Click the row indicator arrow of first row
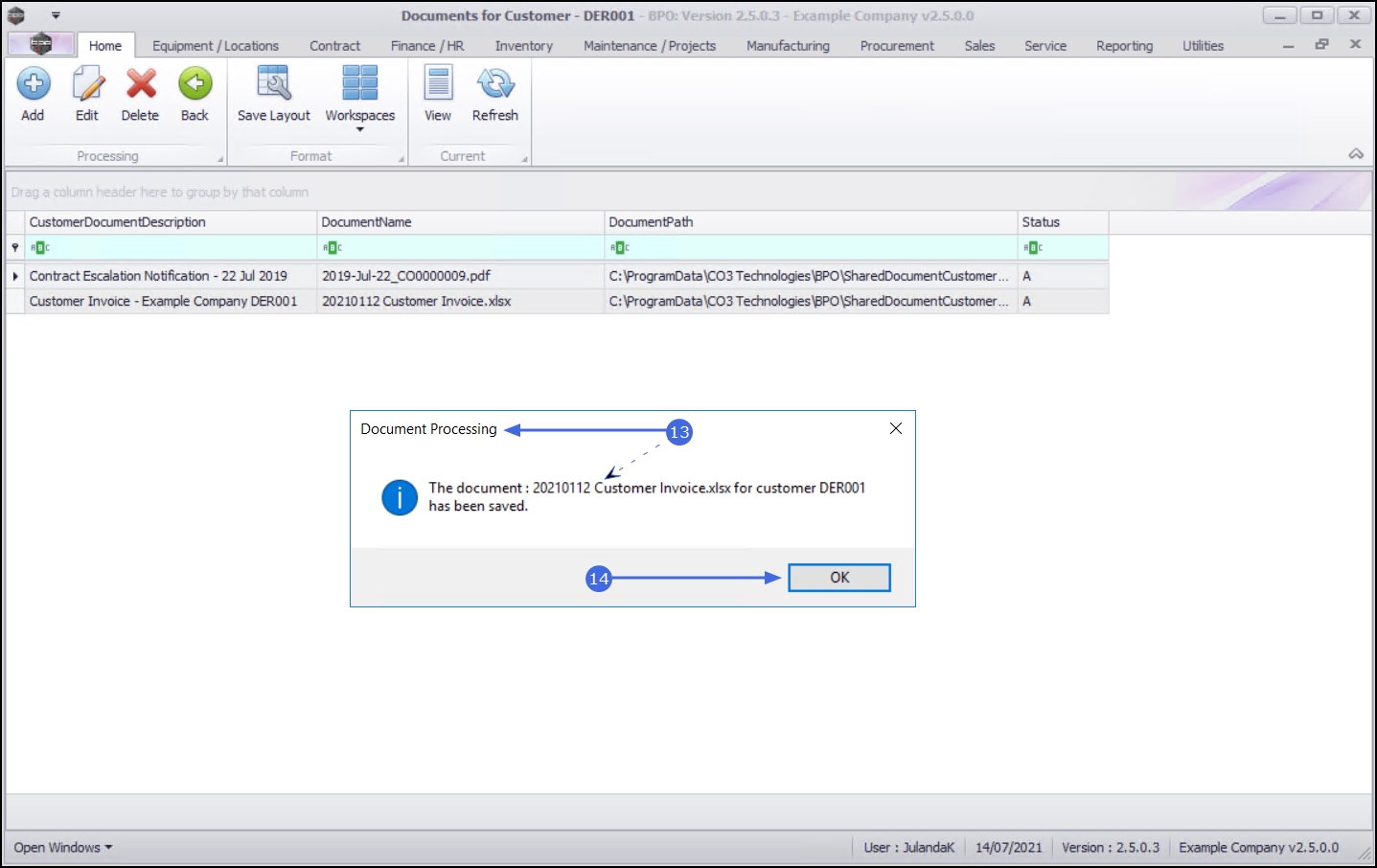This screenshot has height=868, width=1377. 15,276
